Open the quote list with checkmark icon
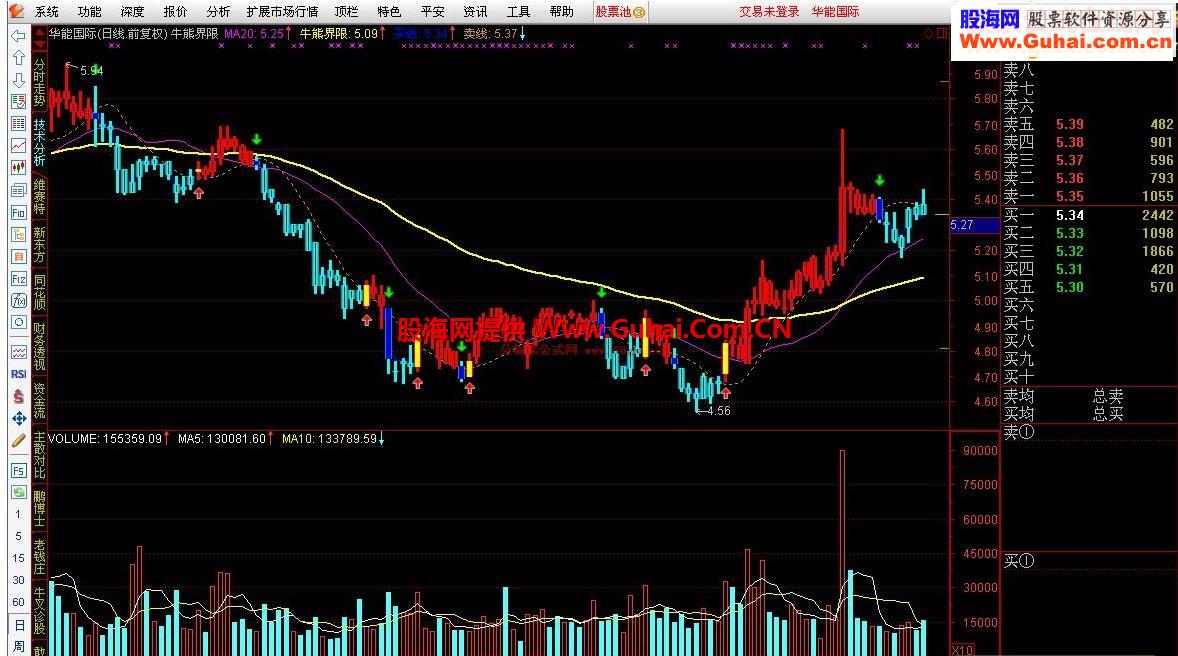The image size is (1178, 656). tap(18, 101)
